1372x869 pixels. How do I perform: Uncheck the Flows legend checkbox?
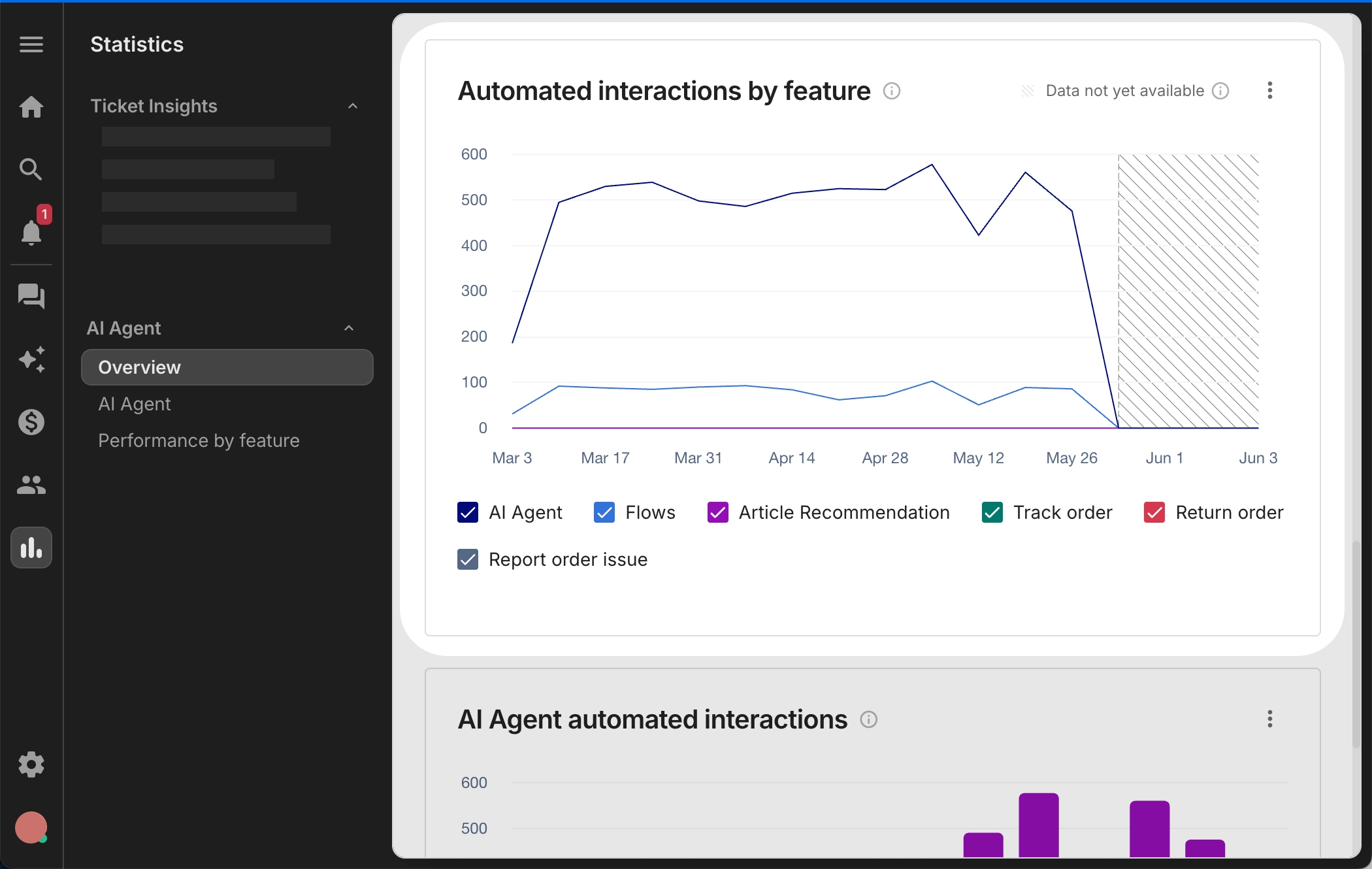(x=604, y=513)
